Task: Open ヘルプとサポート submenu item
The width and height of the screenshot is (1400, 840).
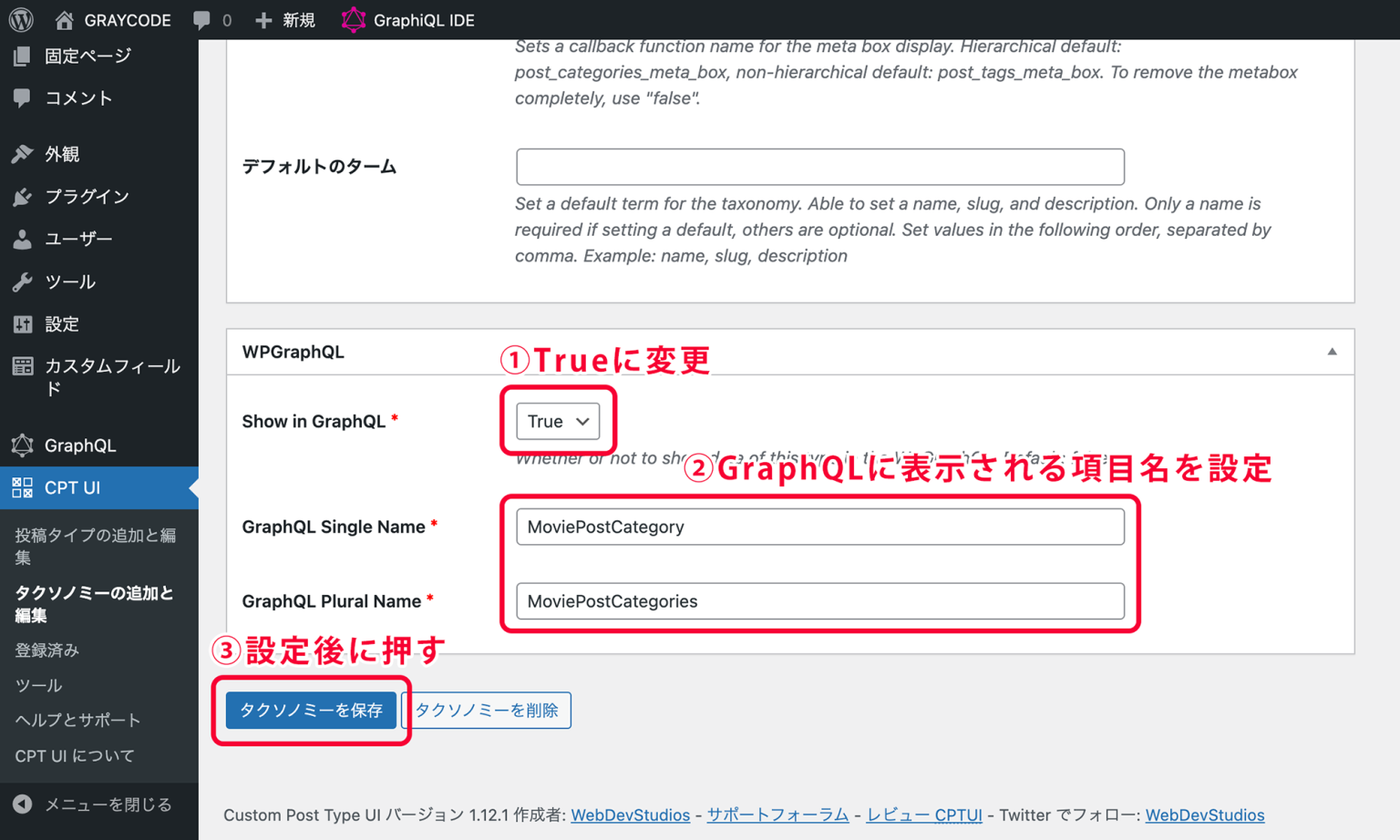Action: 77,720
